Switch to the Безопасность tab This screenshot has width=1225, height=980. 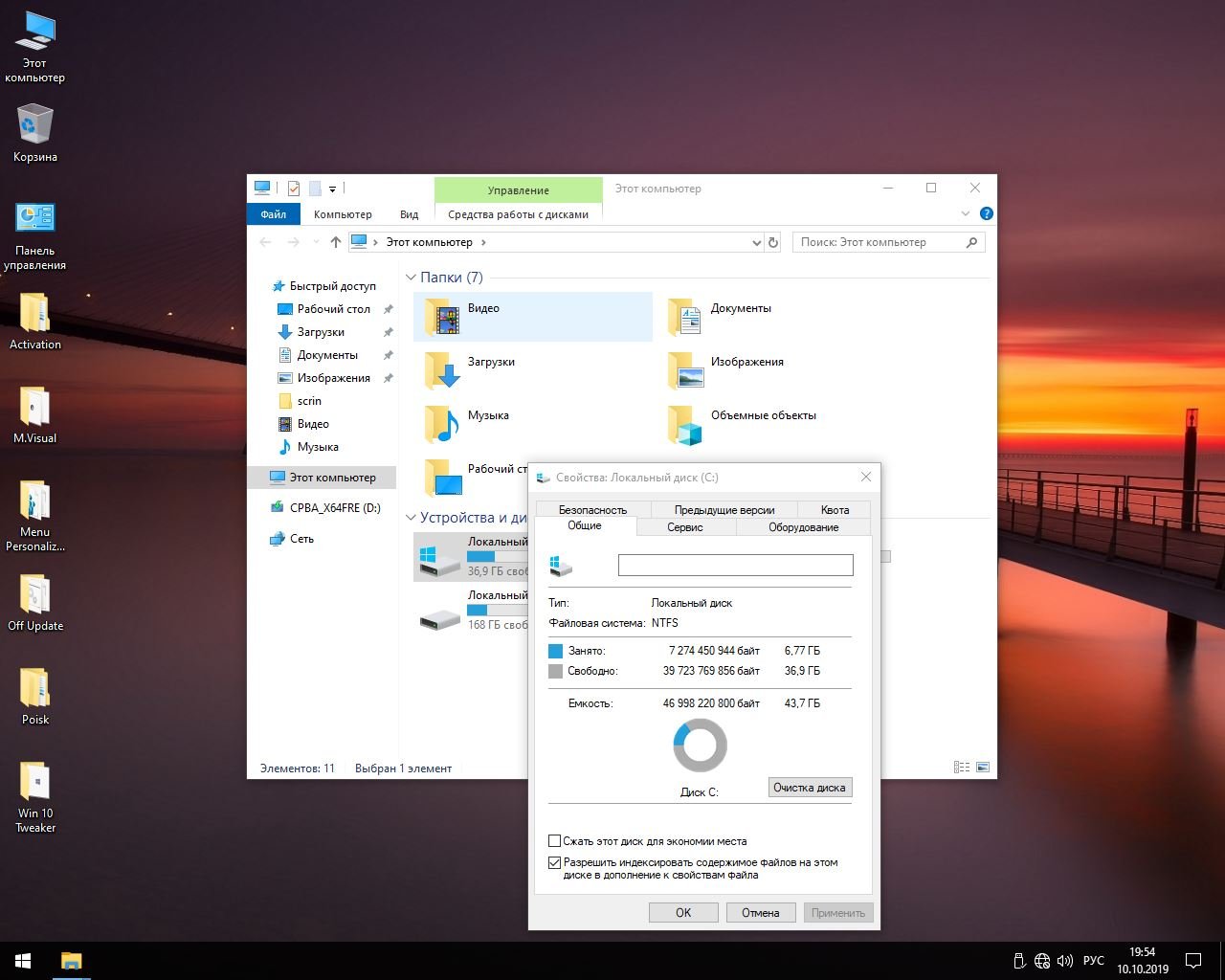(x=593, y=509)
